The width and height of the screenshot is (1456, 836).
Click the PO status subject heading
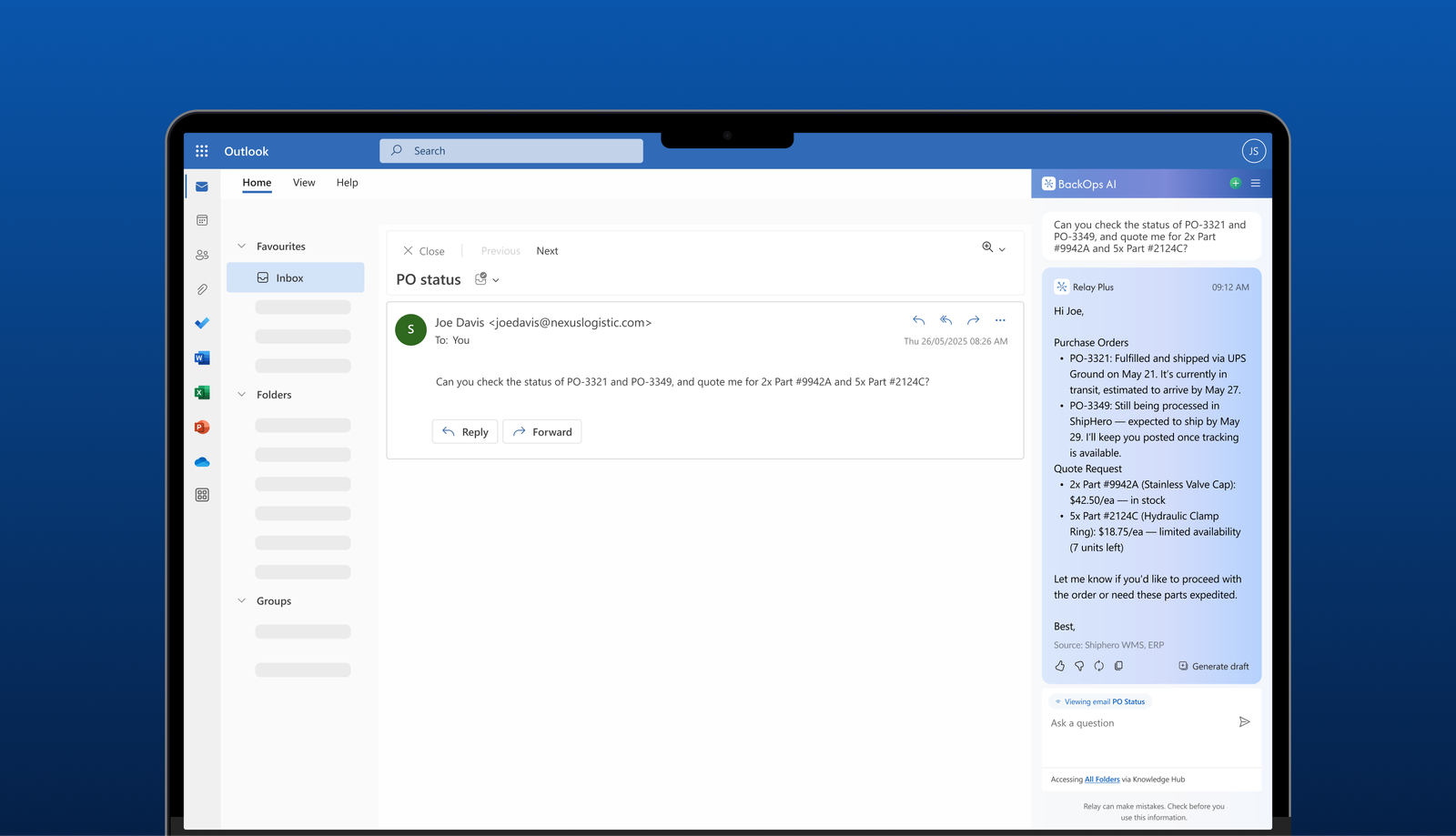coord(429,279)
